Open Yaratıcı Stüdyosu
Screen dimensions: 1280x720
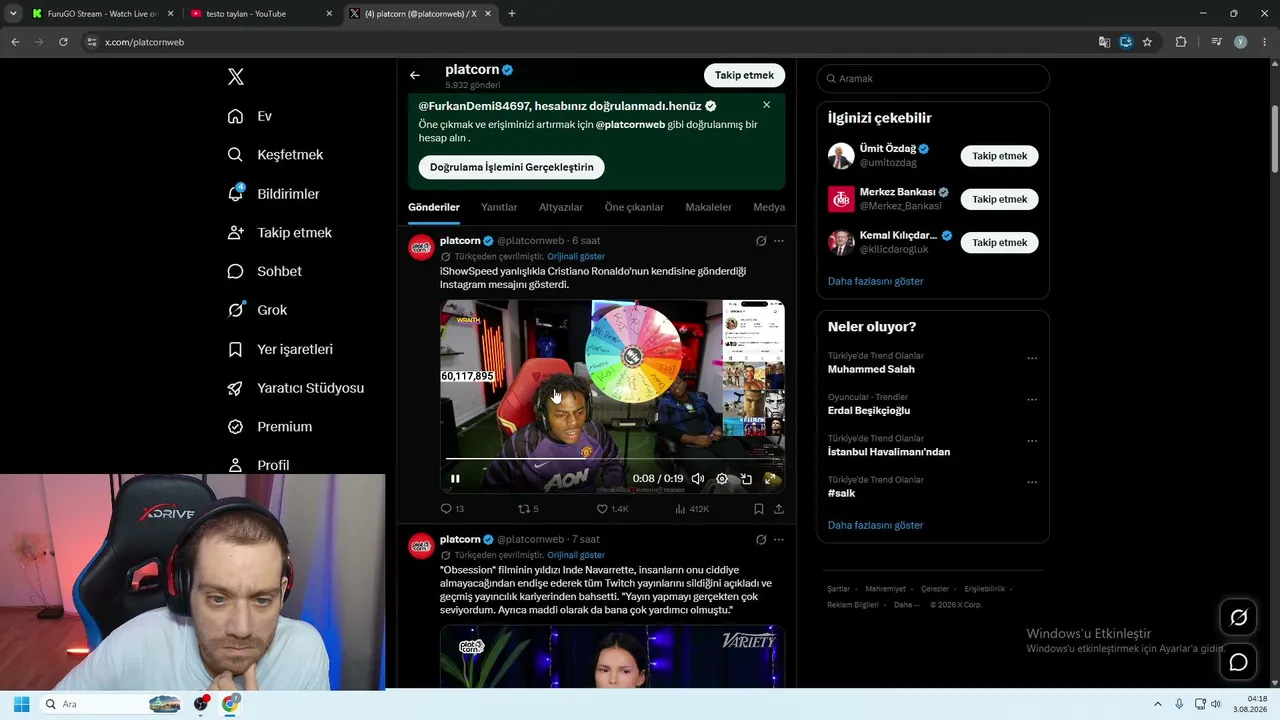coord(295,388)
